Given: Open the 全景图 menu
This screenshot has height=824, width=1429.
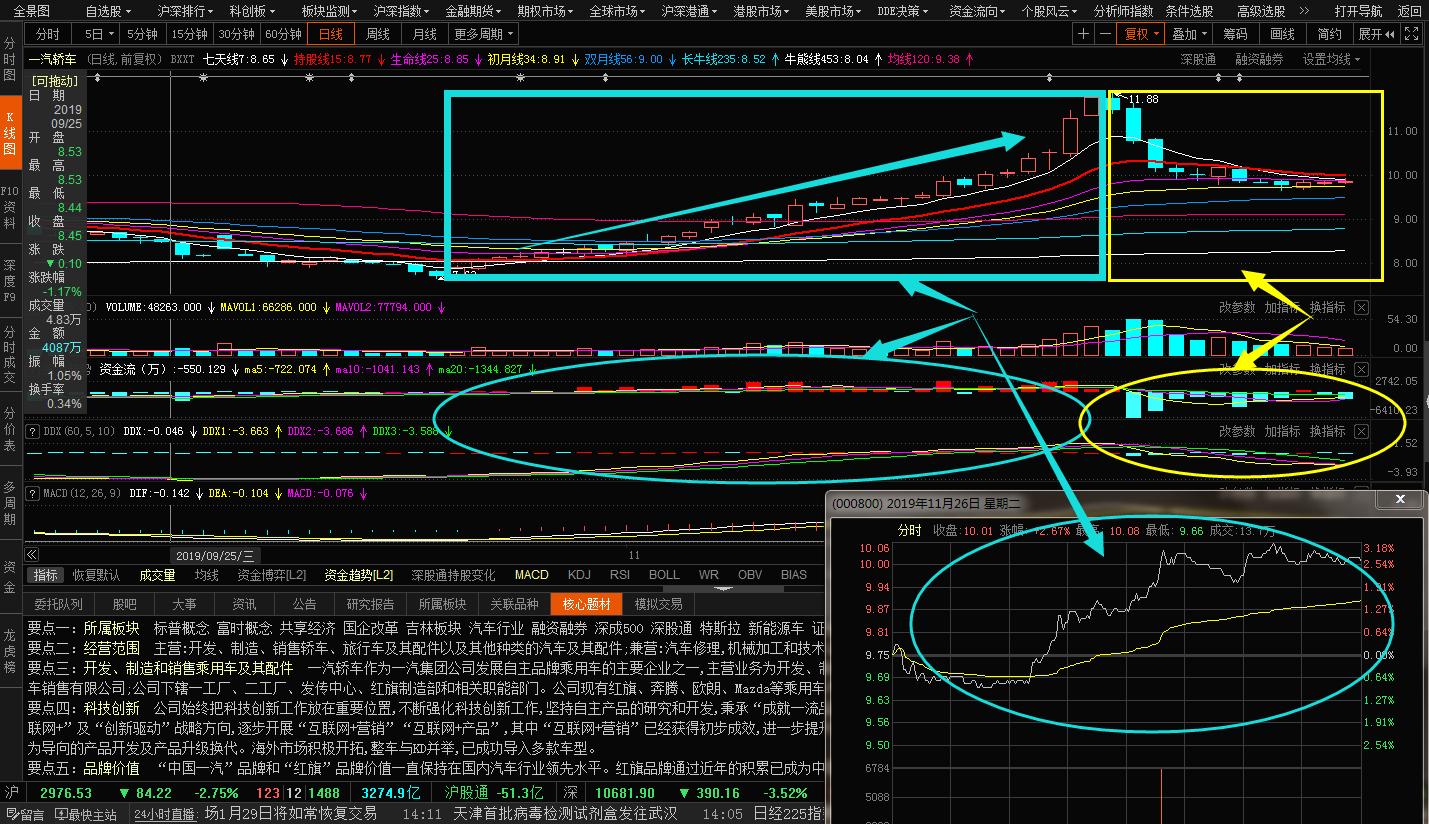Looking at the screenshot, I should 31,11.
